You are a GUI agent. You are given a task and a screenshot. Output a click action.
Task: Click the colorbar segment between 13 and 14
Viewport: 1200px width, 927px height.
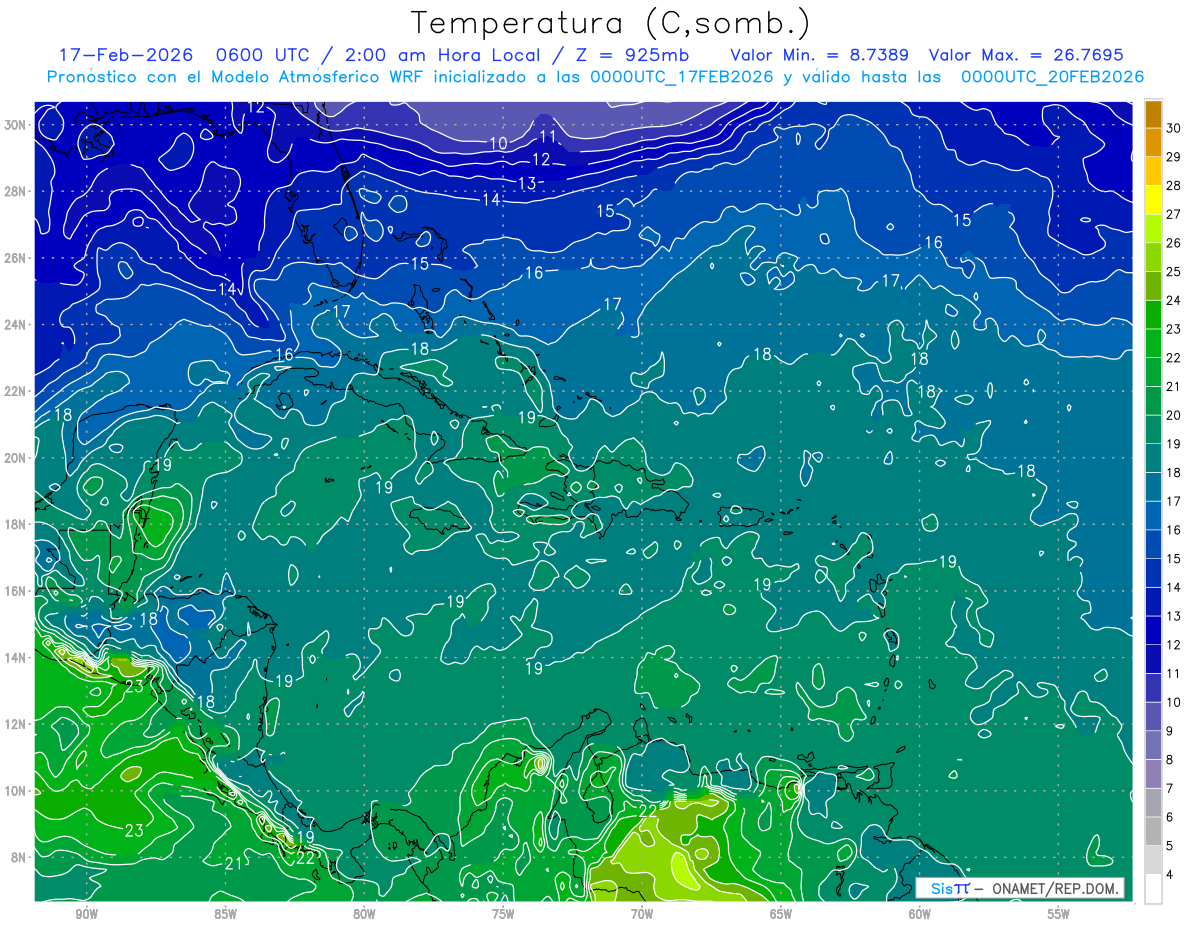[x=1153, y=602]
